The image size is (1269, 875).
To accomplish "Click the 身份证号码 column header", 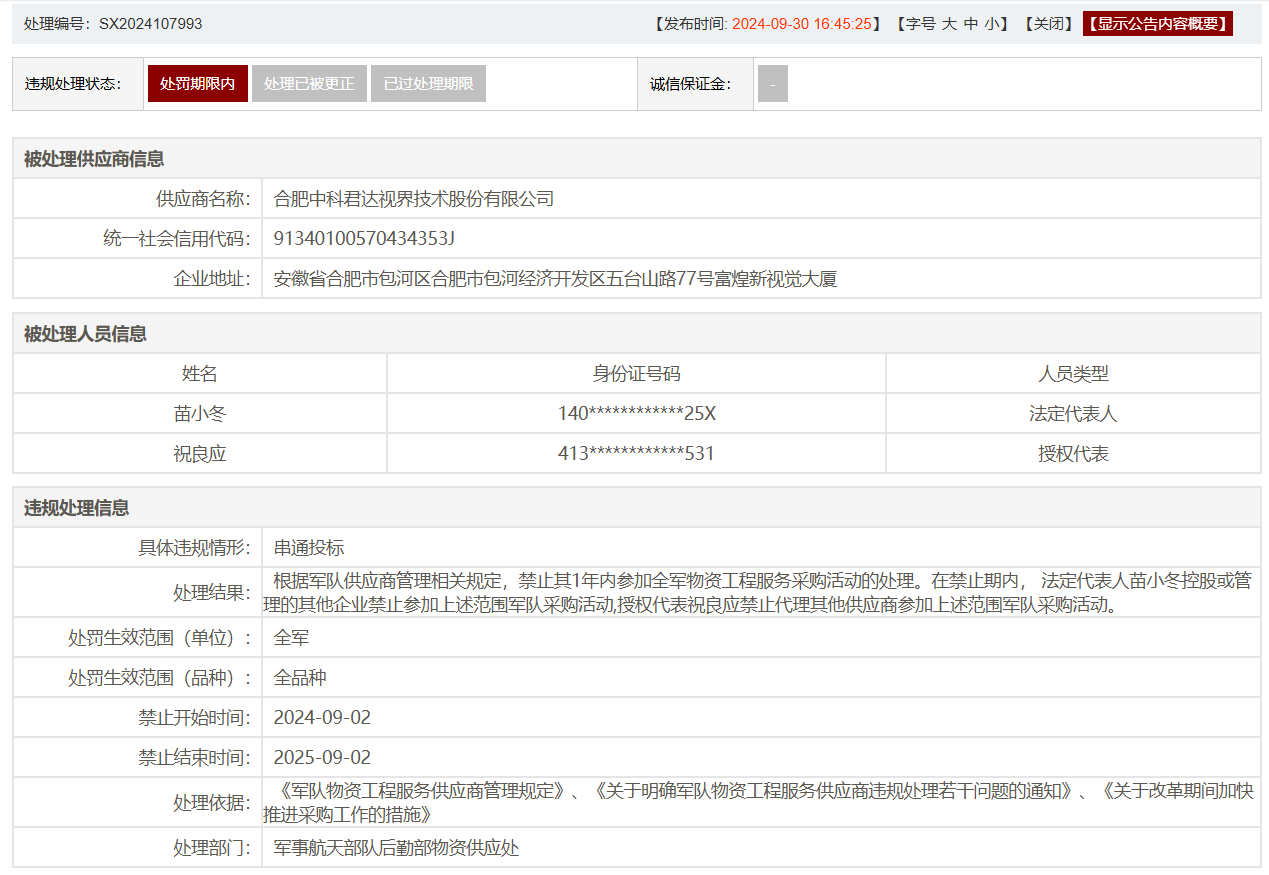I will (636, 374).
